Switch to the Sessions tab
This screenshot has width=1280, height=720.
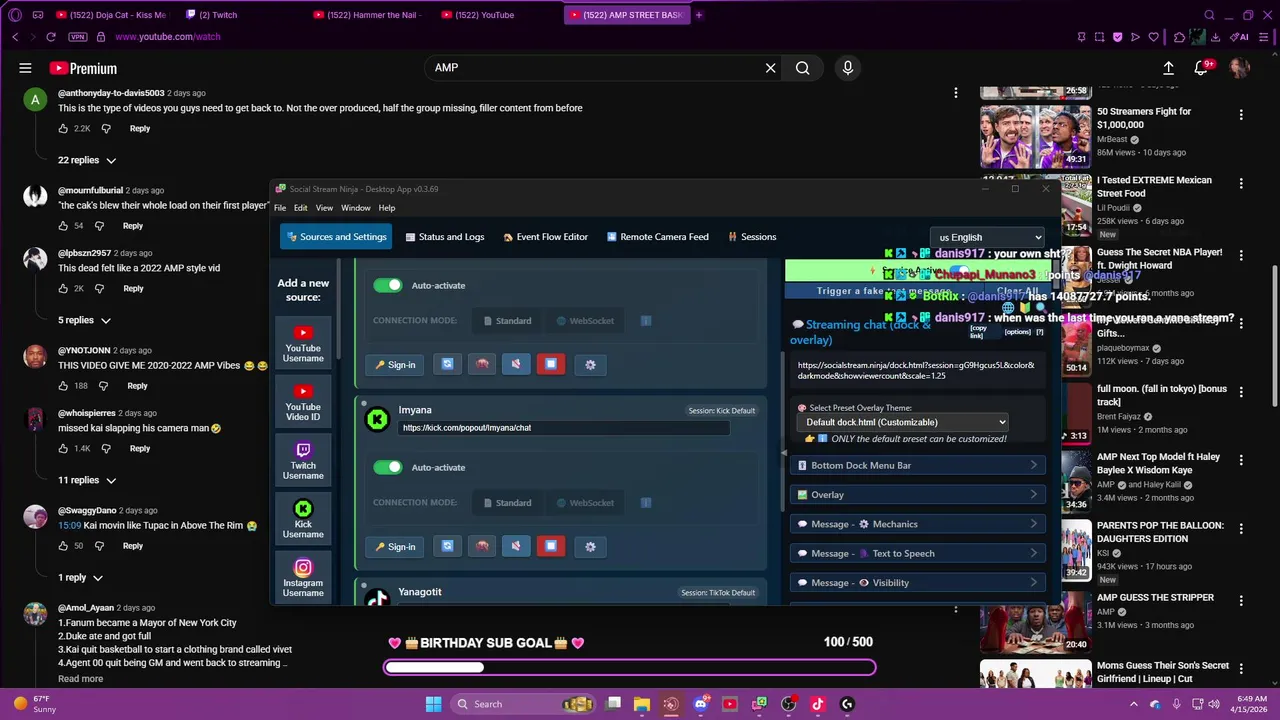pos(752,237)
